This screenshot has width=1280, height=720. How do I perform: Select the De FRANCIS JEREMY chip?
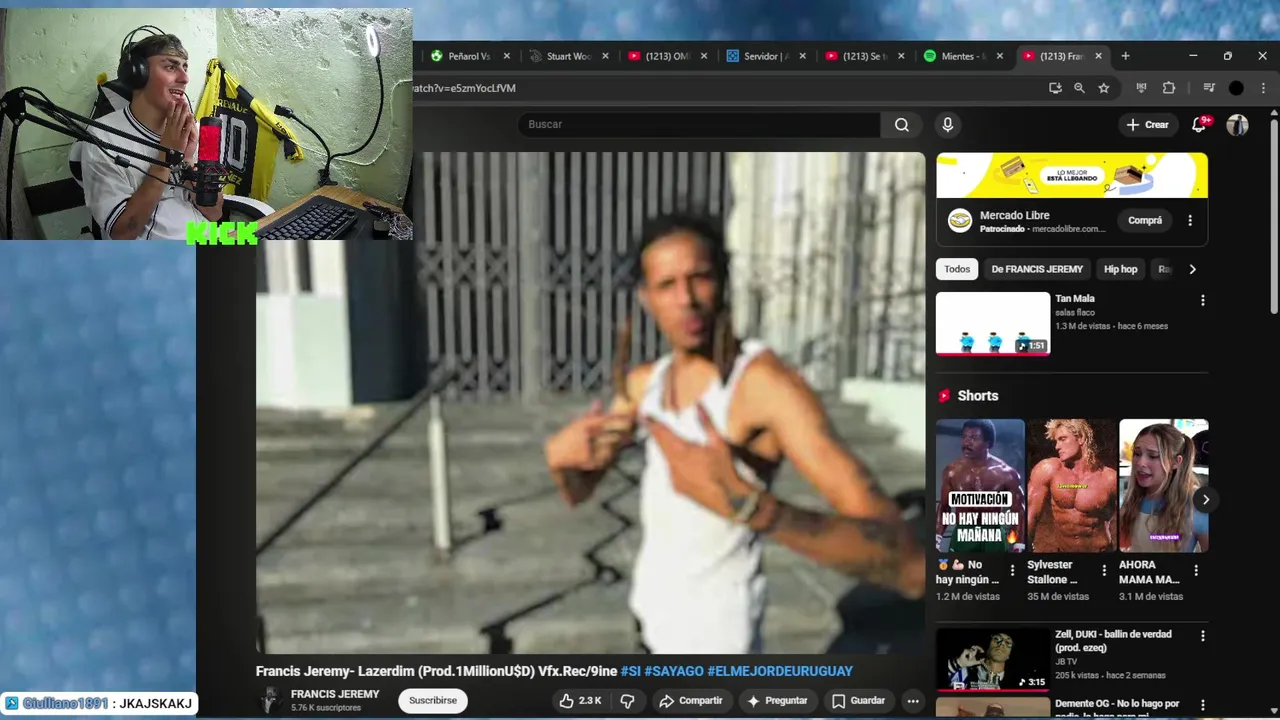click(x=1037, y=269)
